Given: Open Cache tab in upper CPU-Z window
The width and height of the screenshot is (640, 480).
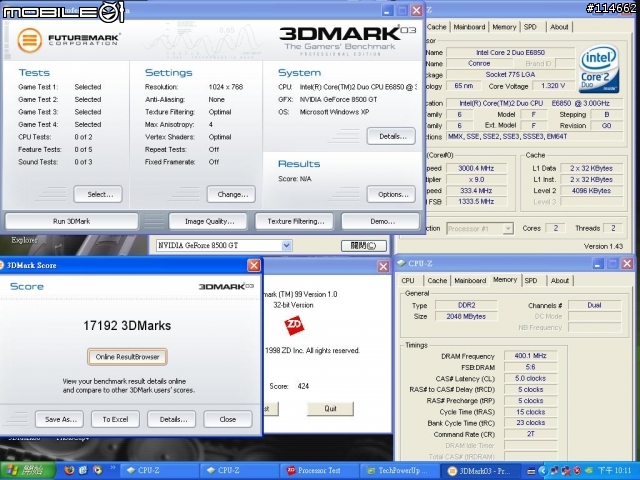Looking at the screenshot, I should pyautogui.click(x=437, y=27).
